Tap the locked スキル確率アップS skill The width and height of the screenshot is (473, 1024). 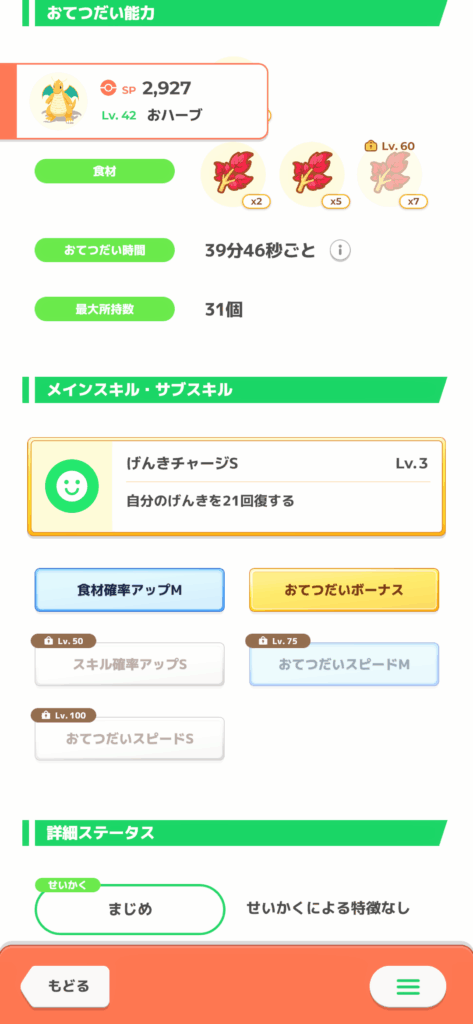click(x=129, y=664)
